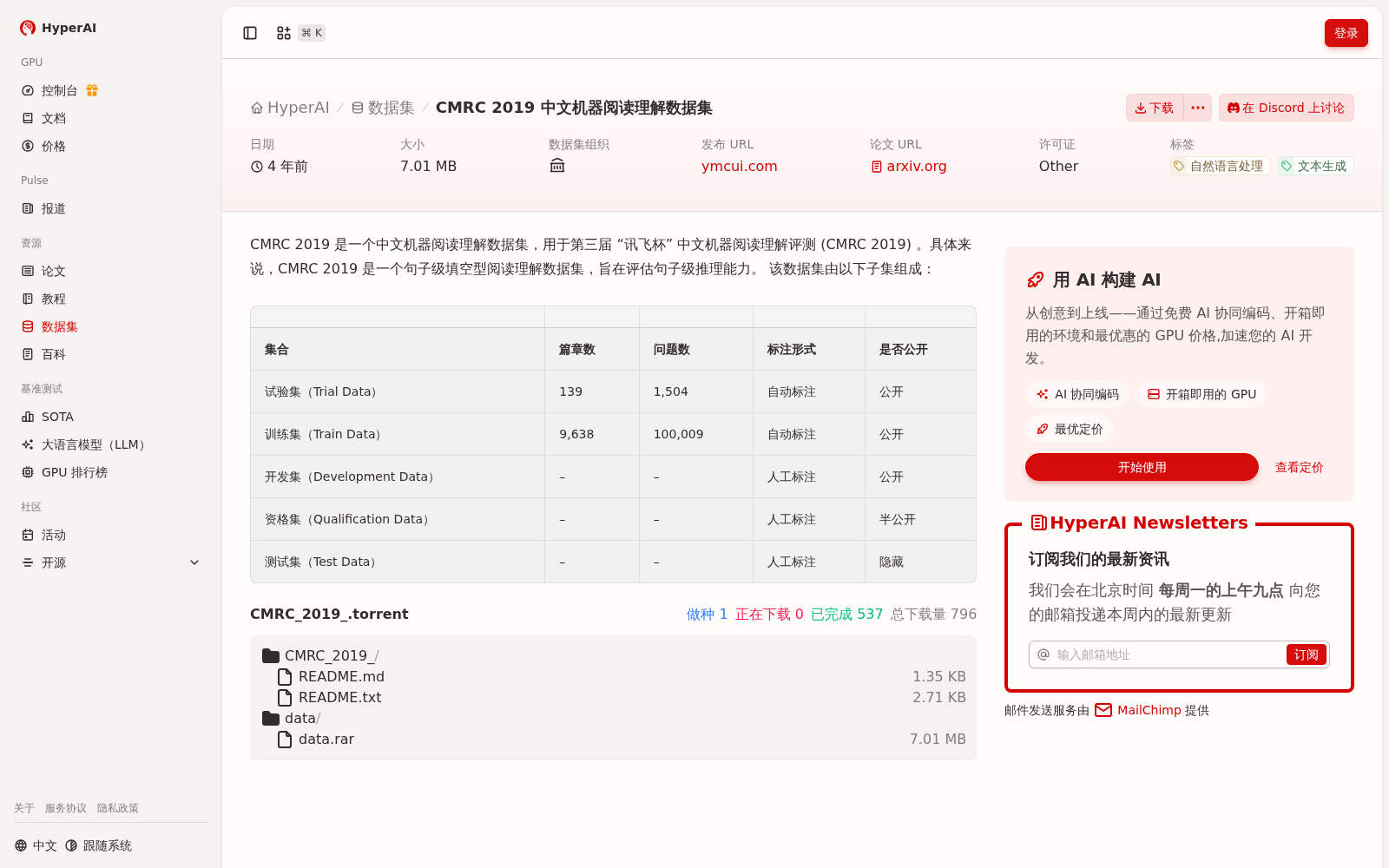The image size is (1389, 868).
Task: Click the AI 协同编码 chip
Action: point(1077,394)
